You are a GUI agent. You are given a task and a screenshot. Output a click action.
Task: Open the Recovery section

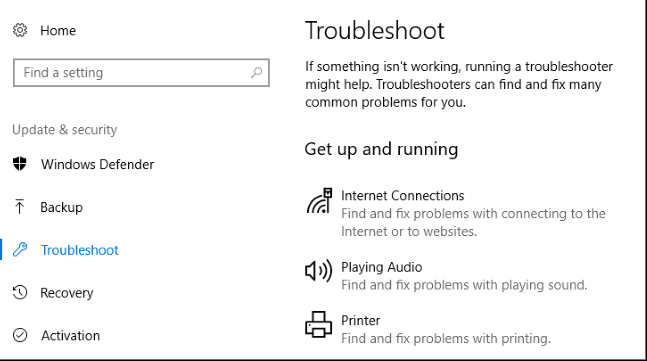point(67,293)
